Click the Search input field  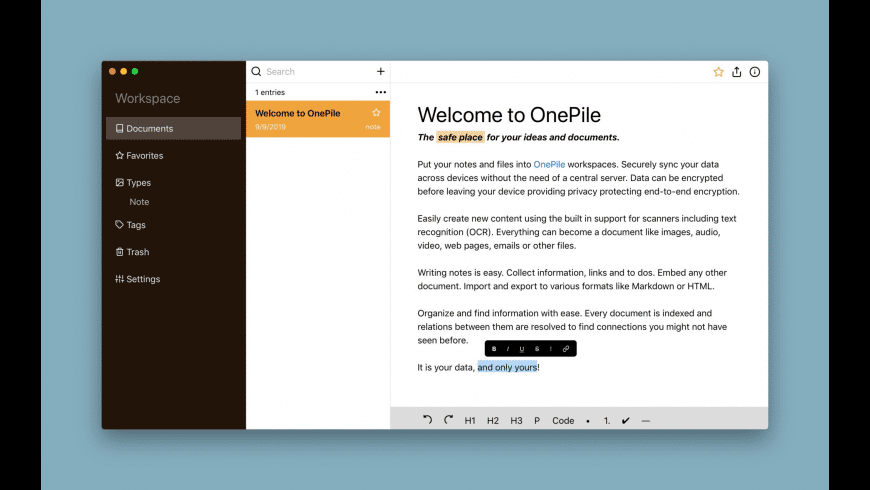319,71
